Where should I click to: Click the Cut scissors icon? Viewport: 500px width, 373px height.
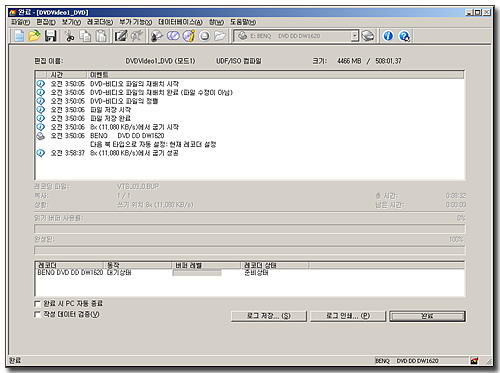pos(69,36)
